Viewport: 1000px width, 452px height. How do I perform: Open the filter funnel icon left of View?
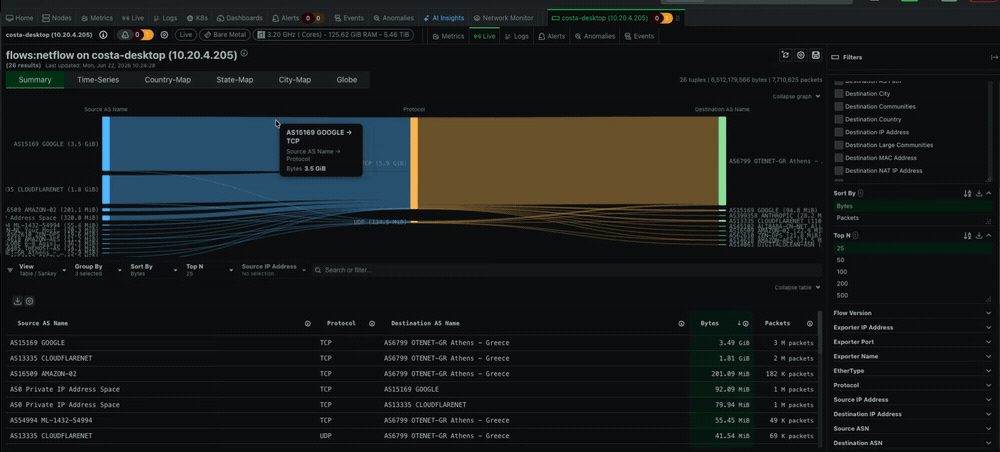pos(10,270)
